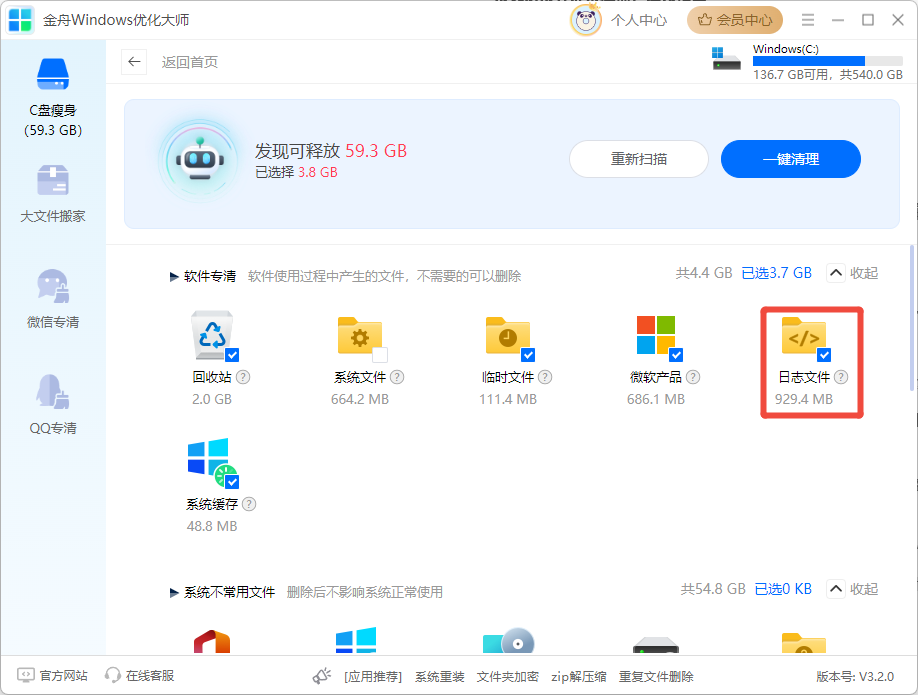Open zip解压缩 in bottom bar
Screen dimensions: 918x695
point(578,677)
